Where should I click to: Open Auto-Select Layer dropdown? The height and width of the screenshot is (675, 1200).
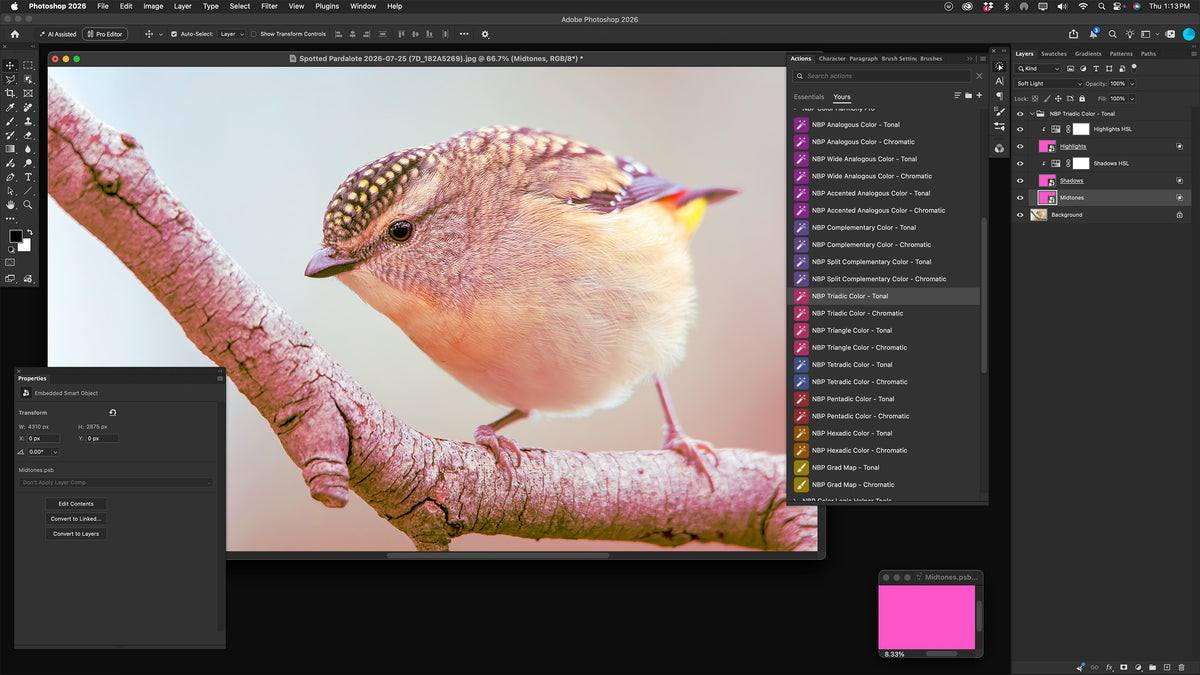pos(231,34)
